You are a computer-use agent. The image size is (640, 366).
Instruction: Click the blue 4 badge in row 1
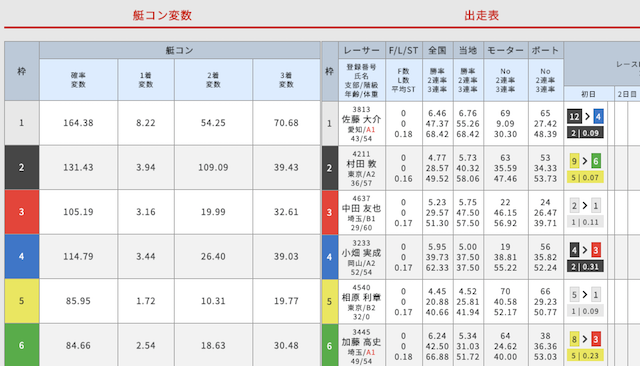[598, 117]
